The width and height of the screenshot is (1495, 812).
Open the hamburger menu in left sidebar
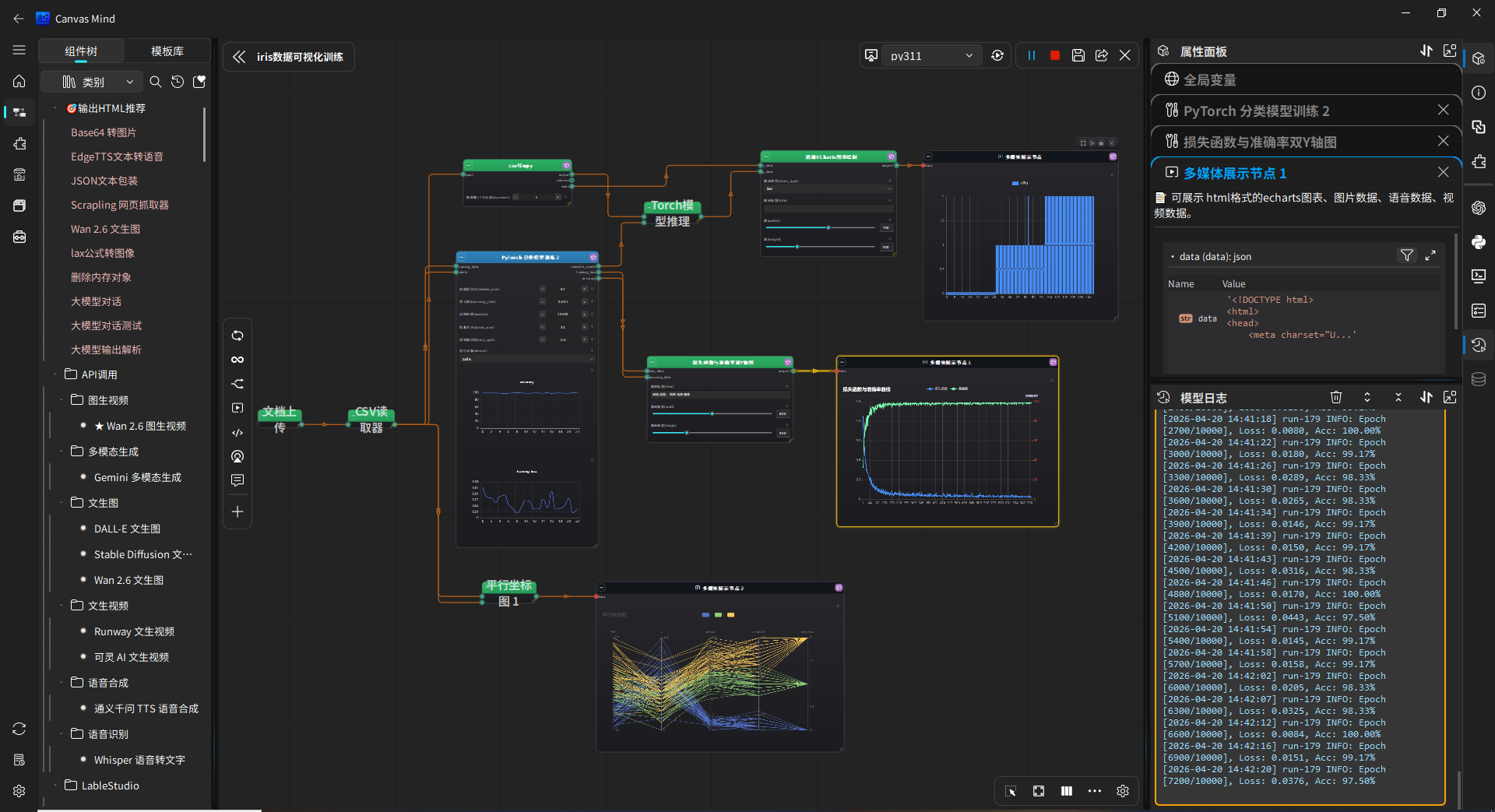pyautogui.click(x=19, y=50)
